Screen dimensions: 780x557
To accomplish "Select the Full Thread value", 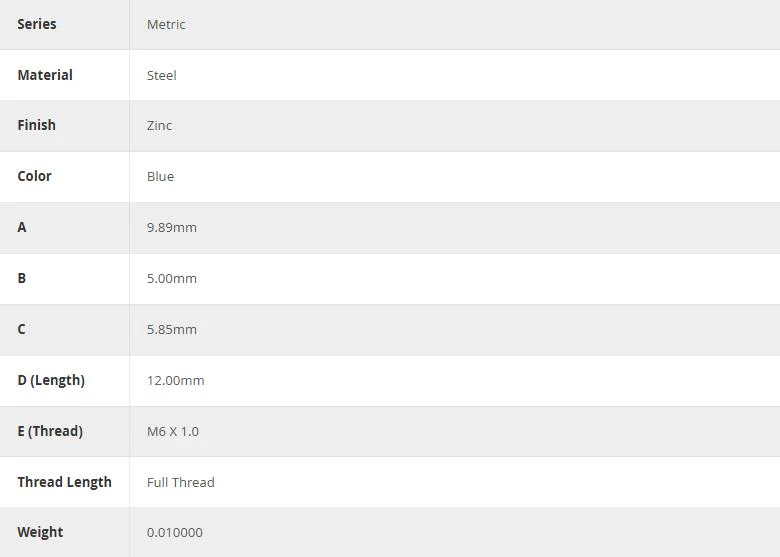I will 181,482.
